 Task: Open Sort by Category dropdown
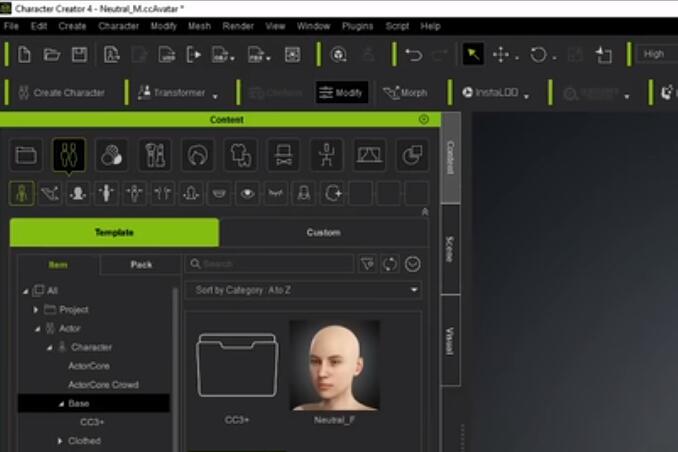tap(304, 290)
